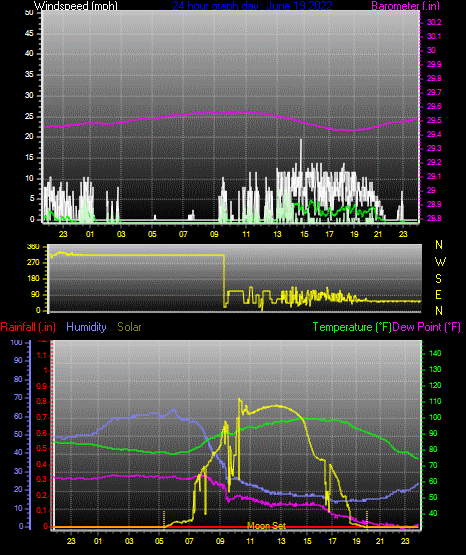The image size is (466, 555).
Task: Click the 0.8 rainfall axis value
Action: click(x=41, y=402)
